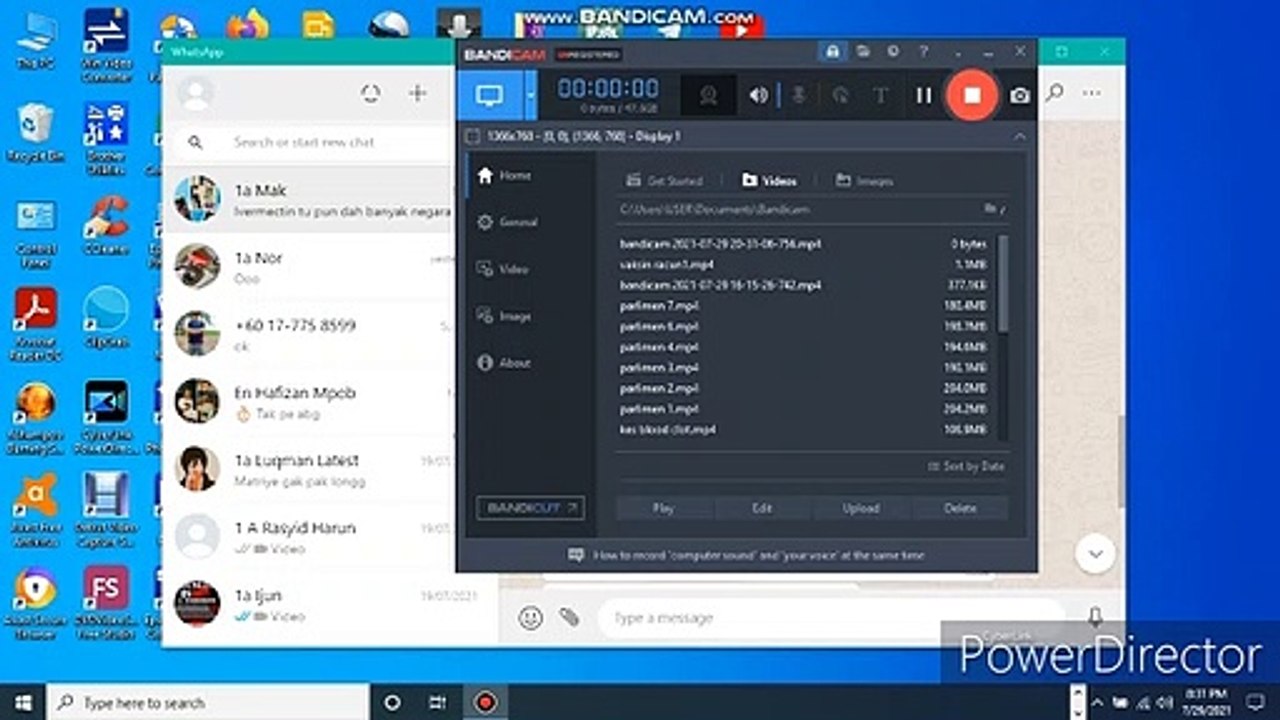1280x720 pixels.
Task: Click the Delete button in Bandicam
Action: pos(960,508)
